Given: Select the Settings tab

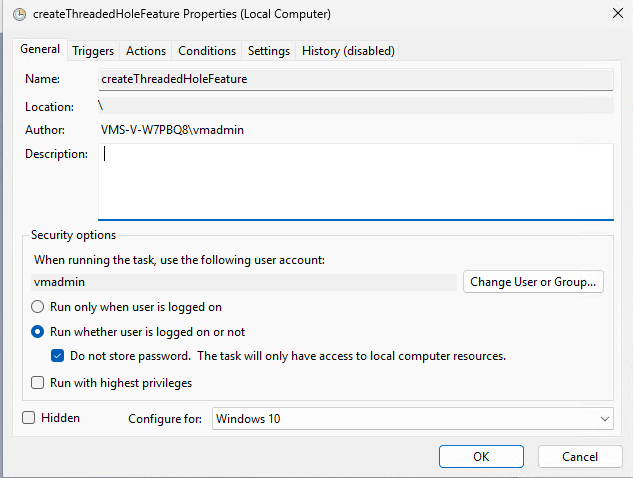Looking at the screenshot, I should pos(269,51).
